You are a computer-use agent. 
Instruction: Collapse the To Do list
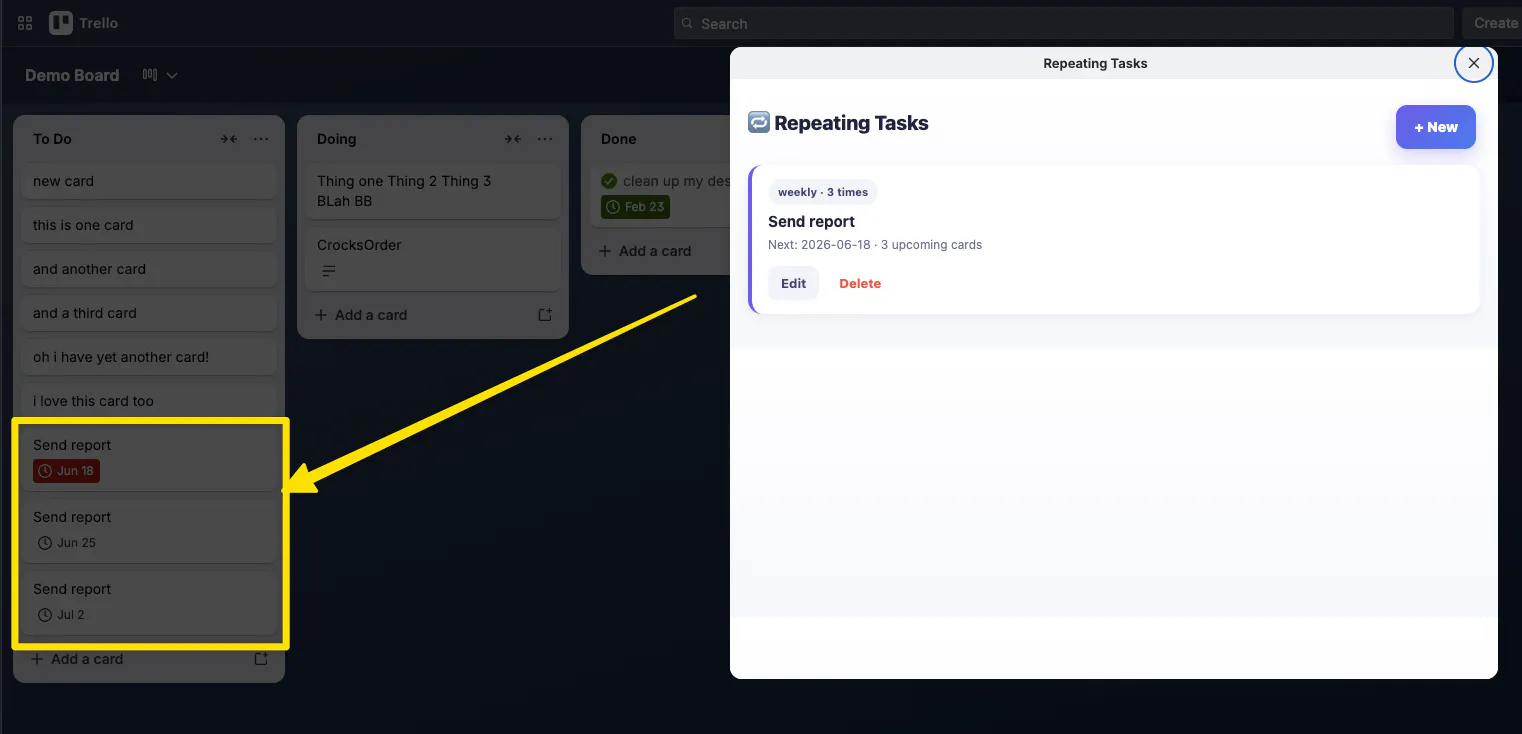pos(229,139)
